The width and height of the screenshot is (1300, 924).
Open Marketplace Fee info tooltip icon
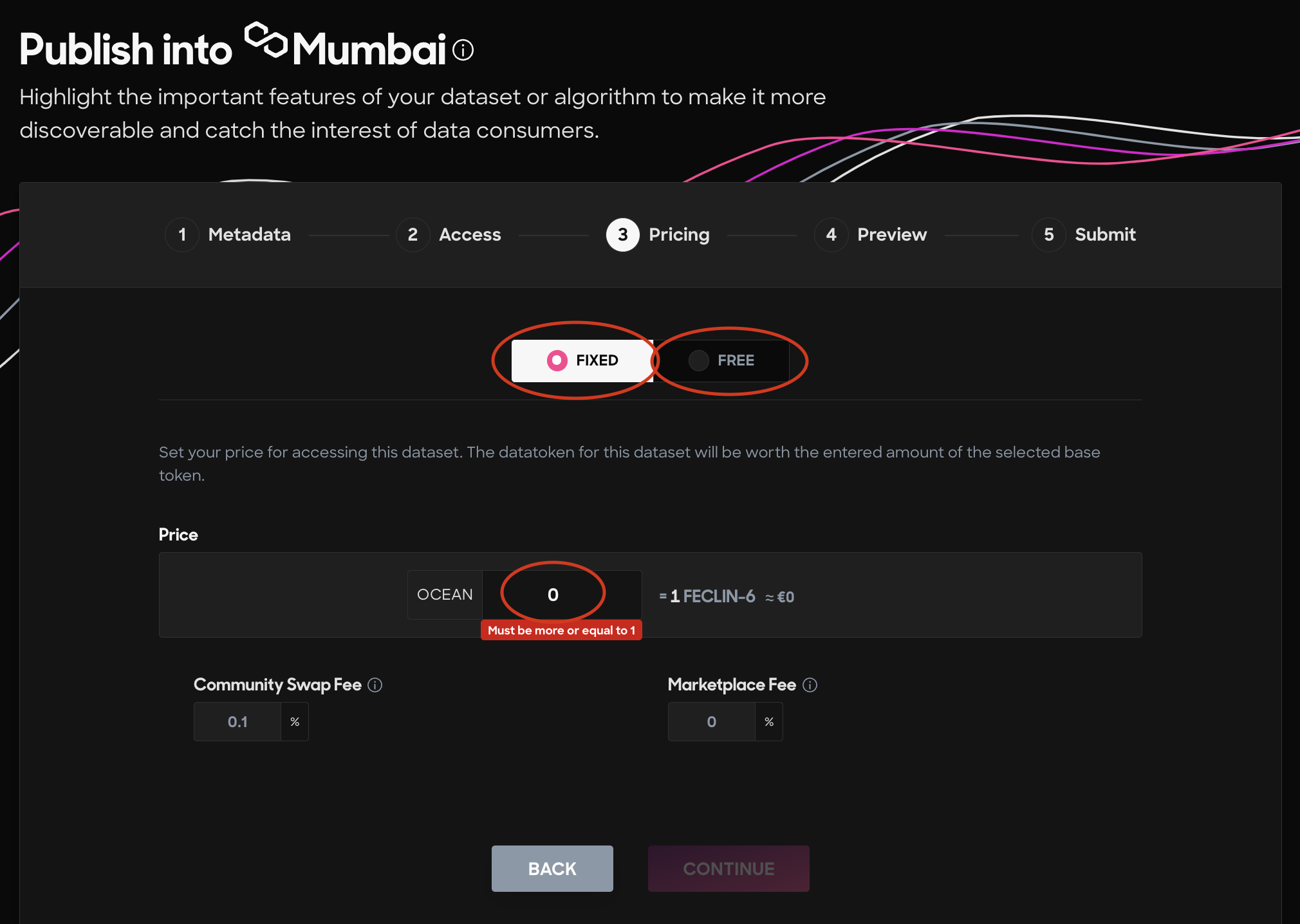[x=810, y=685]
